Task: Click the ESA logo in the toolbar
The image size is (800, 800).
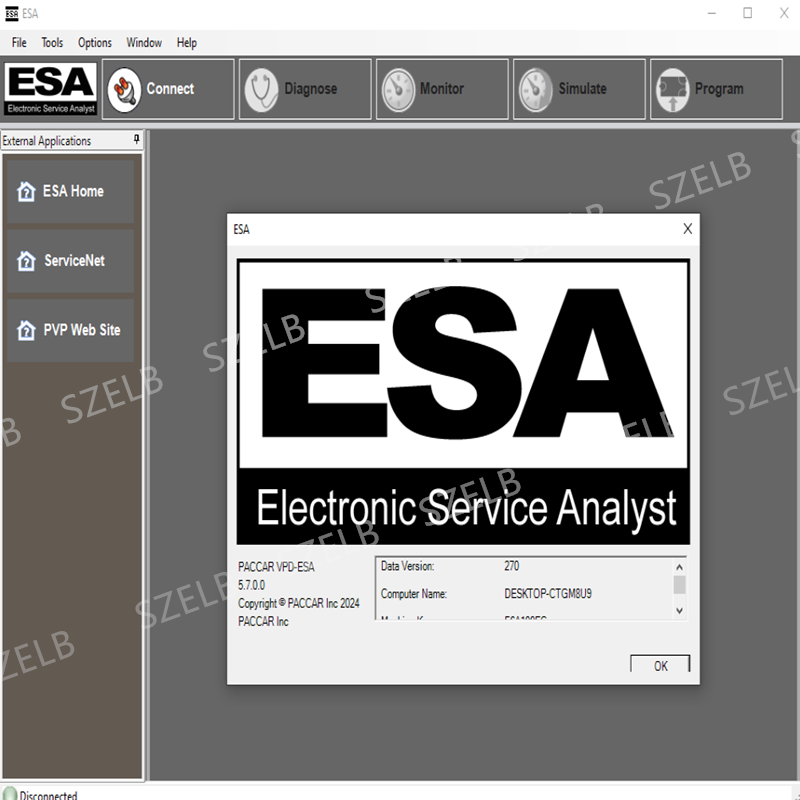Action: click(51, 89)
